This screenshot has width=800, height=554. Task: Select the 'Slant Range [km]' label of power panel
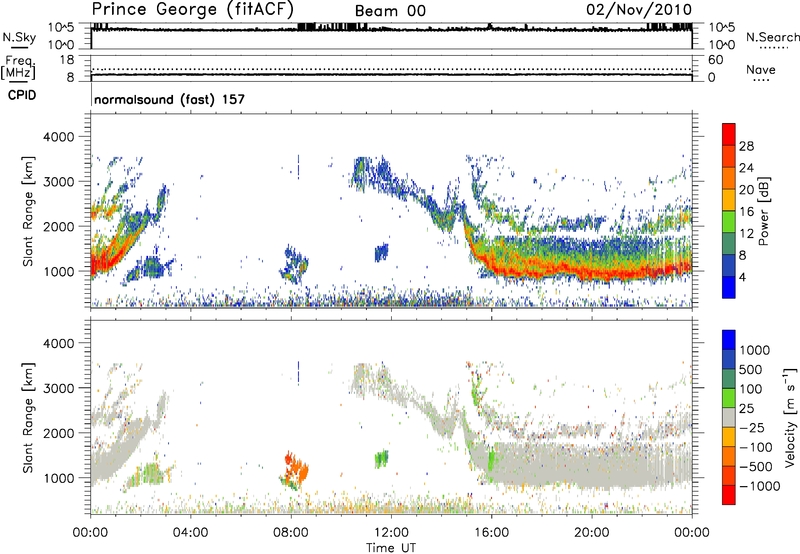coord(28,211)
